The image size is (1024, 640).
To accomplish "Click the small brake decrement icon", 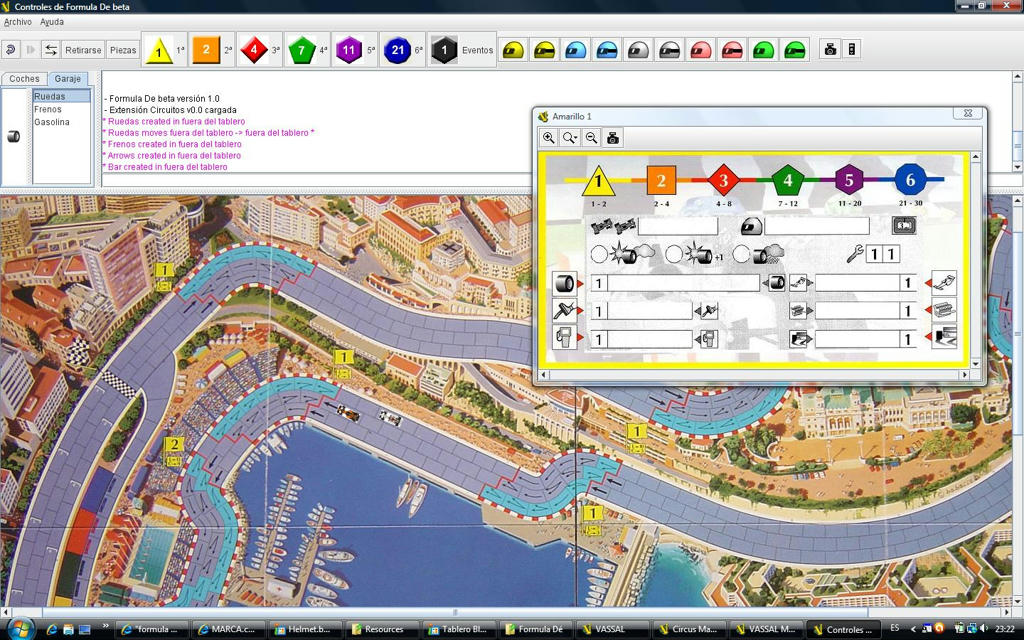I will (x=708, y=311).
